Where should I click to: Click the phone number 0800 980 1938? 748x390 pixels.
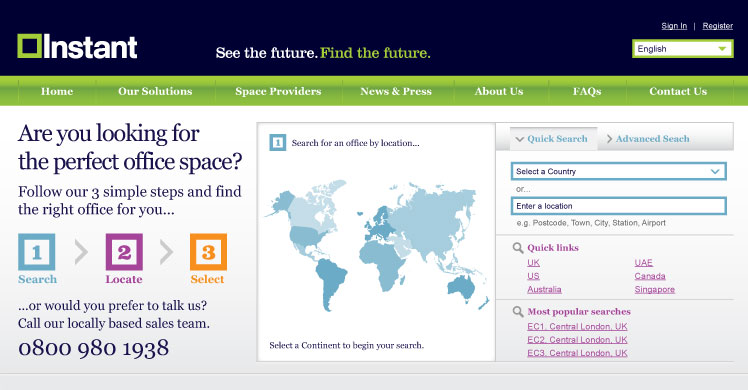94,348
